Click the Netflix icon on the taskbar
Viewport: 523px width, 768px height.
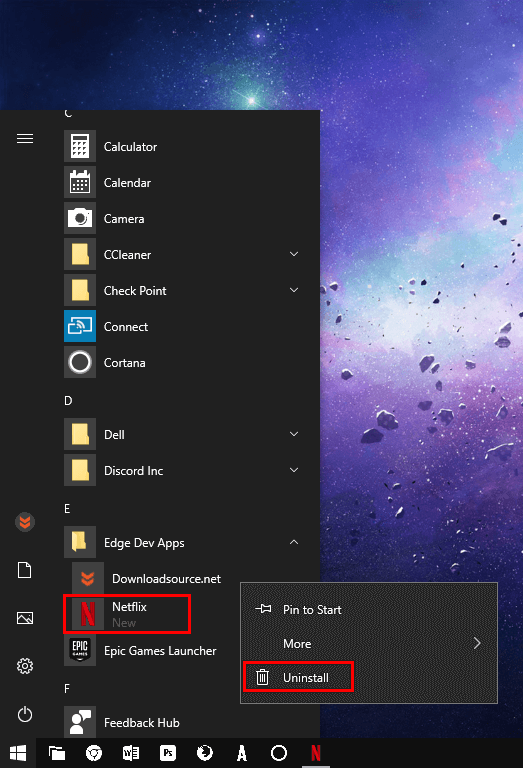pos(316,753)
